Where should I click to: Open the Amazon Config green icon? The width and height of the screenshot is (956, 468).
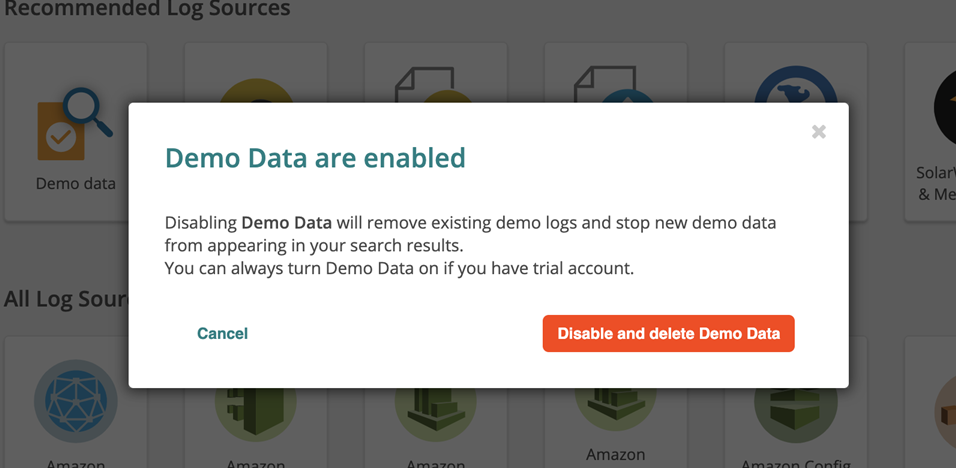pyautogui.click(x=796, y=412)
